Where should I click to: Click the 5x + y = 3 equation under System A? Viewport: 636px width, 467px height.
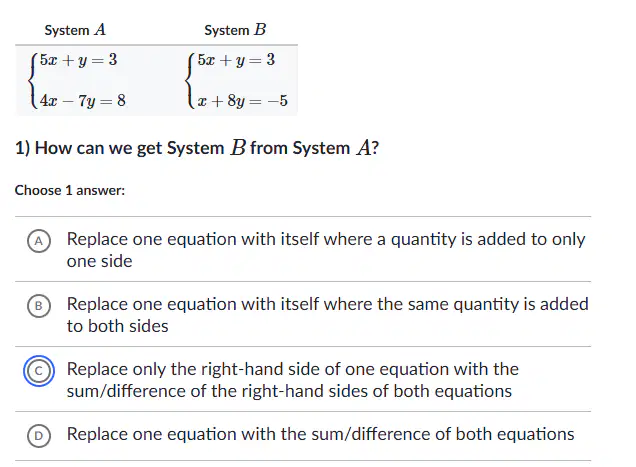[78, 60]
